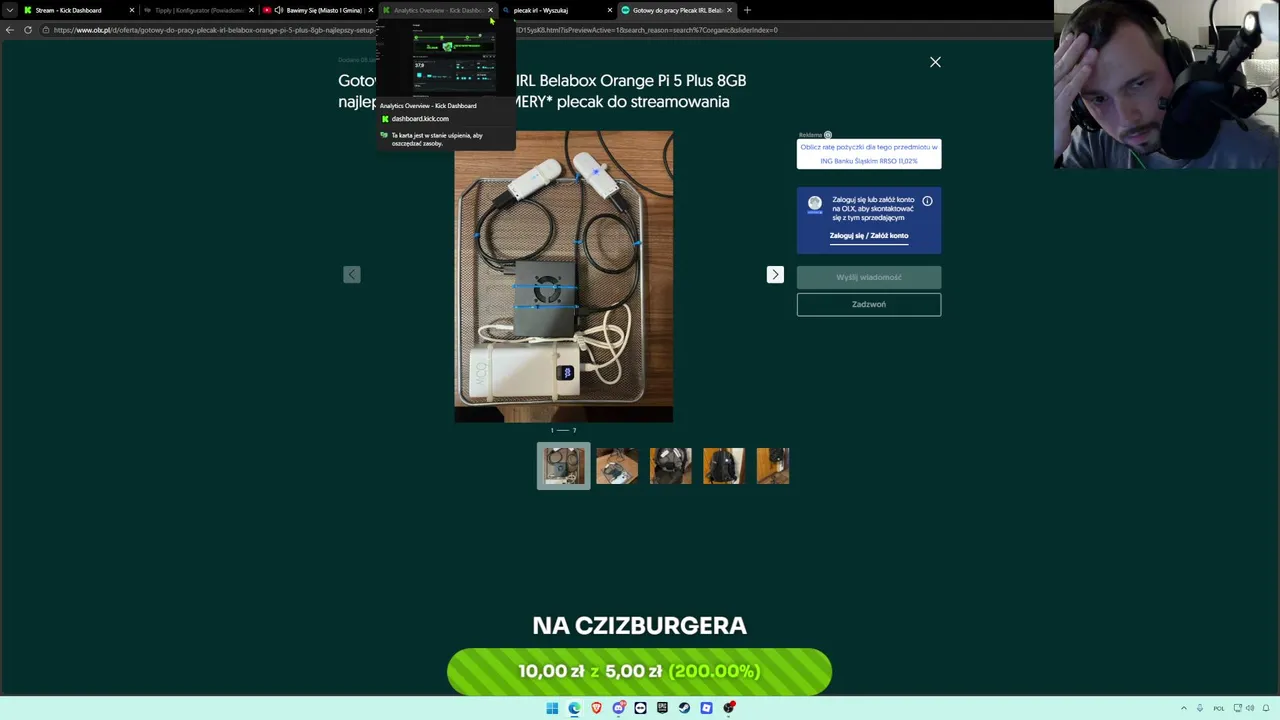Open the info icon in the login box

927,201
